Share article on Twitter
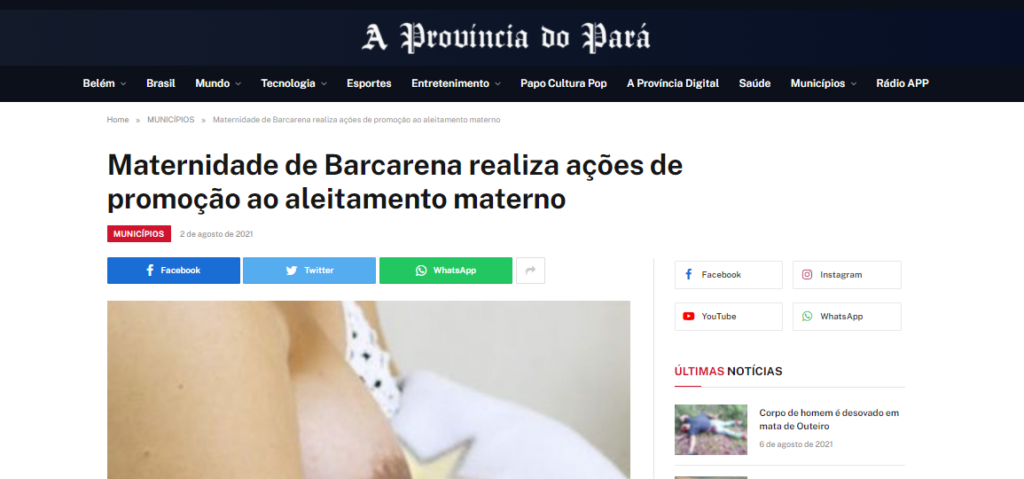 pos(310,271)
